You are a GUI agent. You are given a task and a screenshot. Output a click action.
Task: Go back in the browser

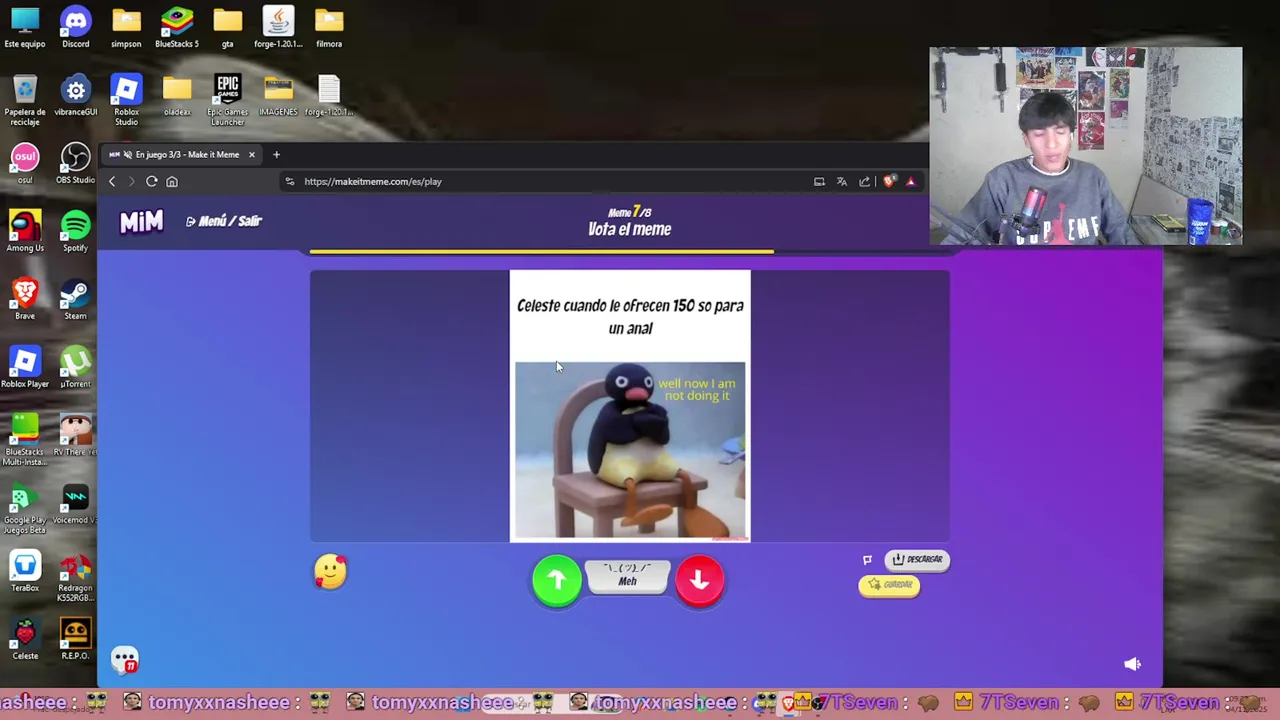[112, 181]
